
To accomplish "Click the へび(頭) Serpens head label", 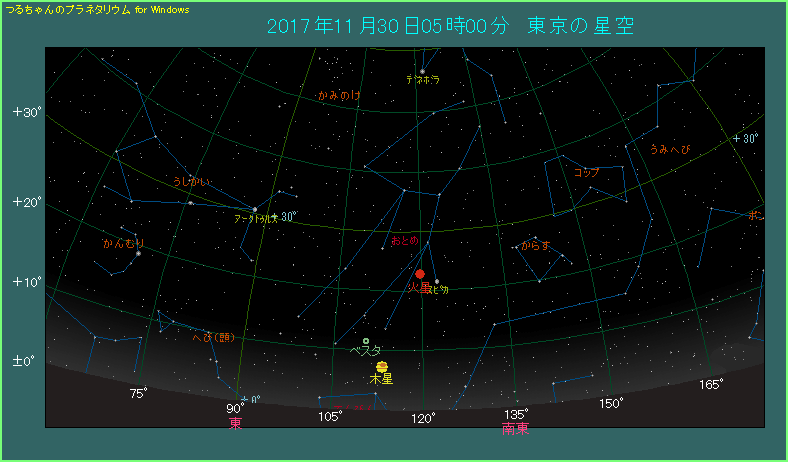I will tap(213, 337).
